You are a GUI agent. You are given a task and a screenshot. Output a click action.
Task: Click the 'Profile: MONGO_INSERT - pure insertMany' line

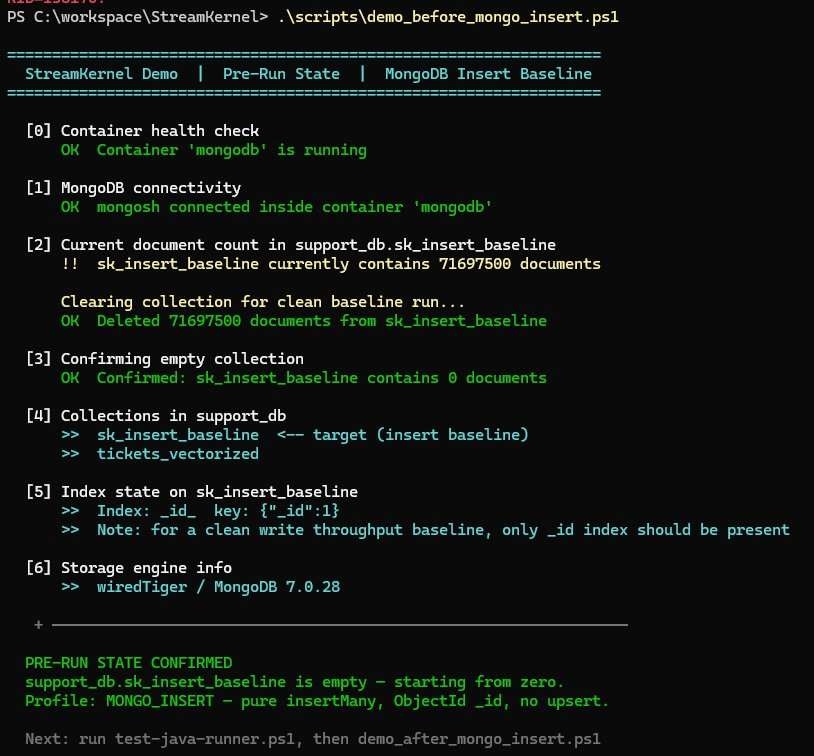click(317, 701)
